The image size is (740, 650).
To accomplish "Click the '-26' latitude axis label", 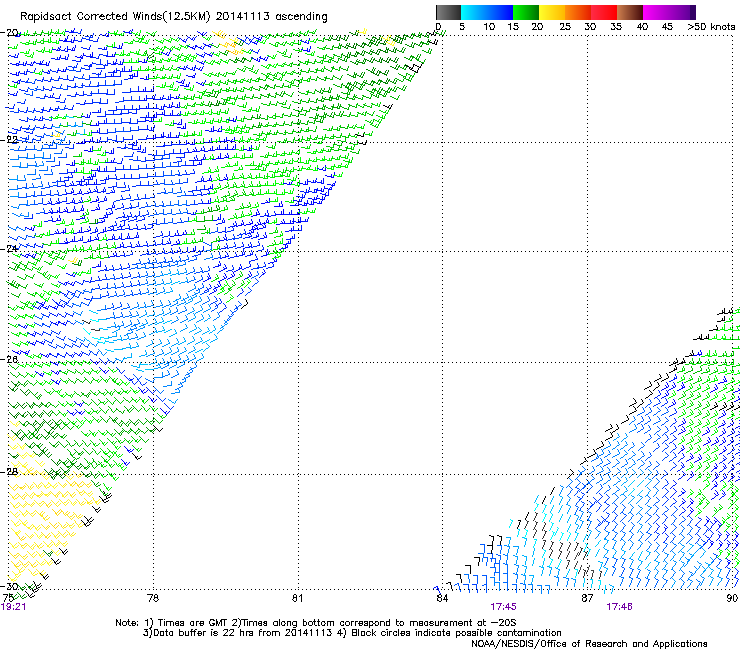I will pos(9,360).
